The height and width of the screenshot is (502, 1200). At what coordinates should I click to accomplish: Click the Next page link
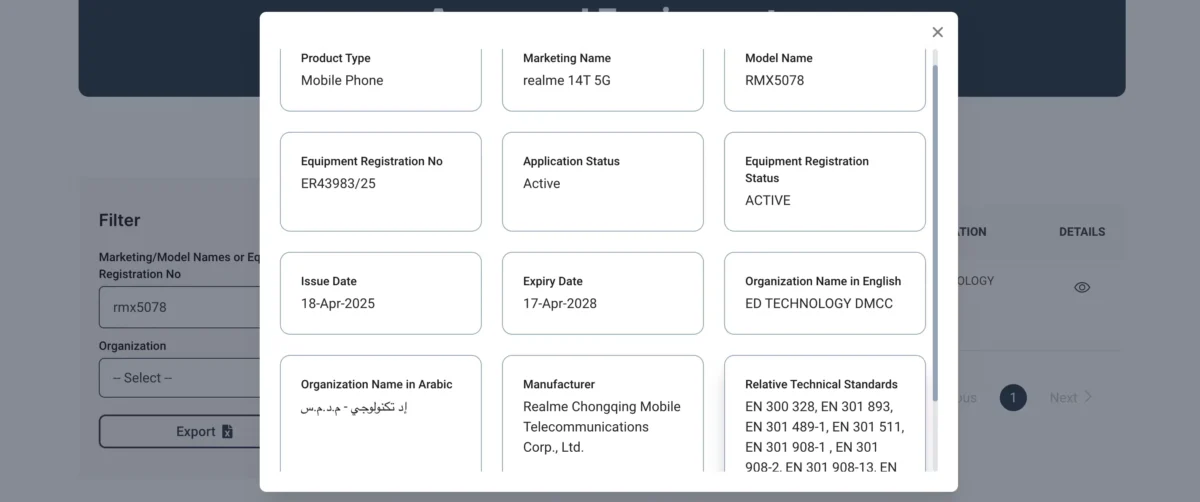tap(1071, 397)
